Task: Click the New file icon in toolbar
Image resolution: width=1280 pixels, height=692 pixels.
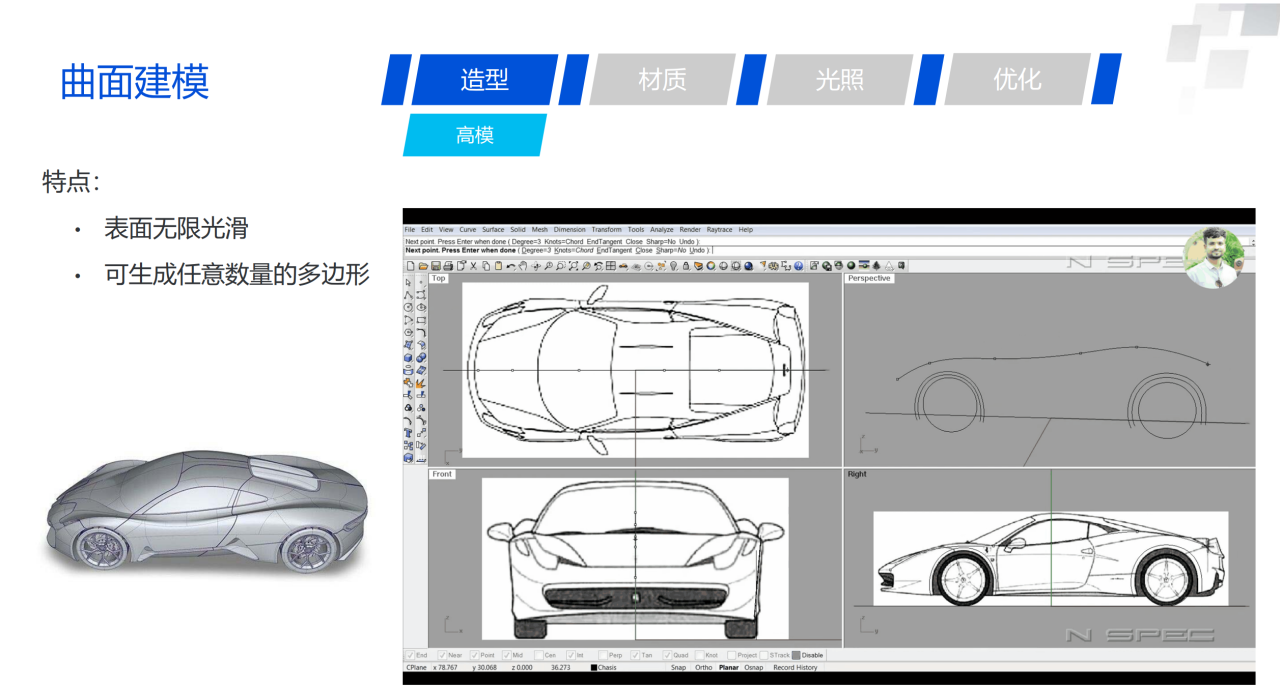Action: 410,266
